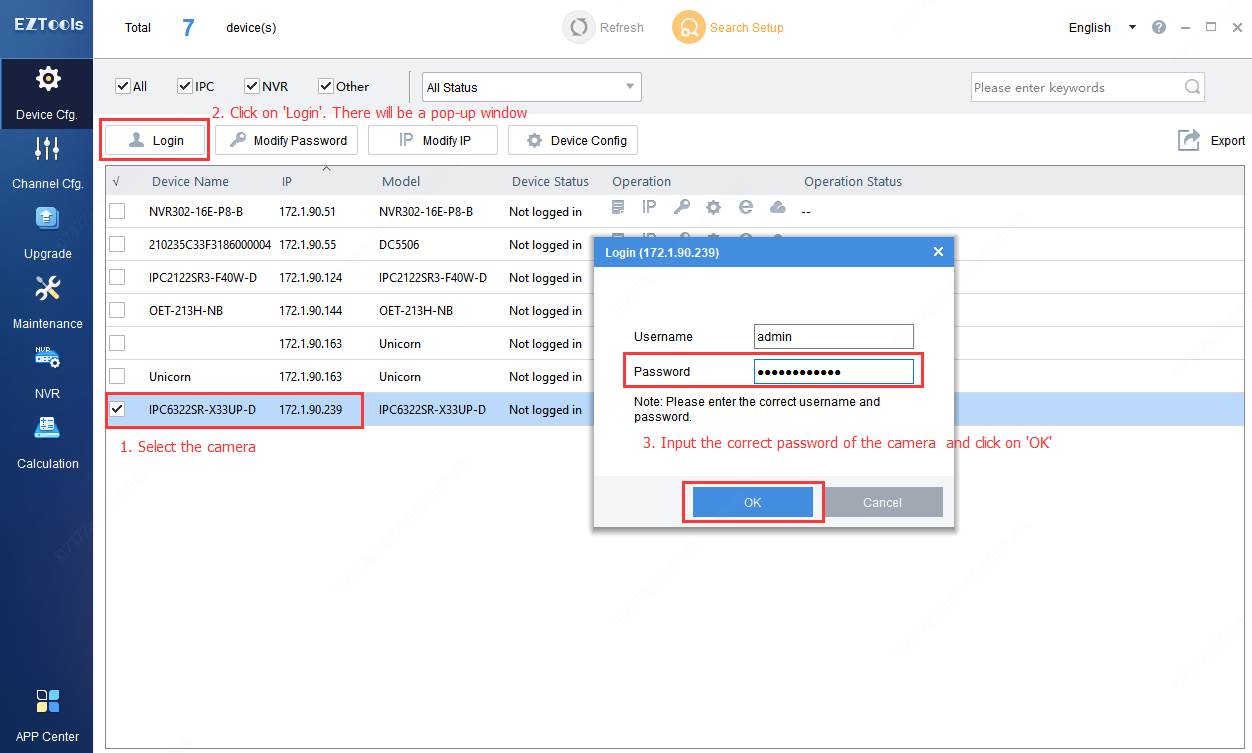
Task: Select IP cell 172.1.90.55
Action: [307, 244]
